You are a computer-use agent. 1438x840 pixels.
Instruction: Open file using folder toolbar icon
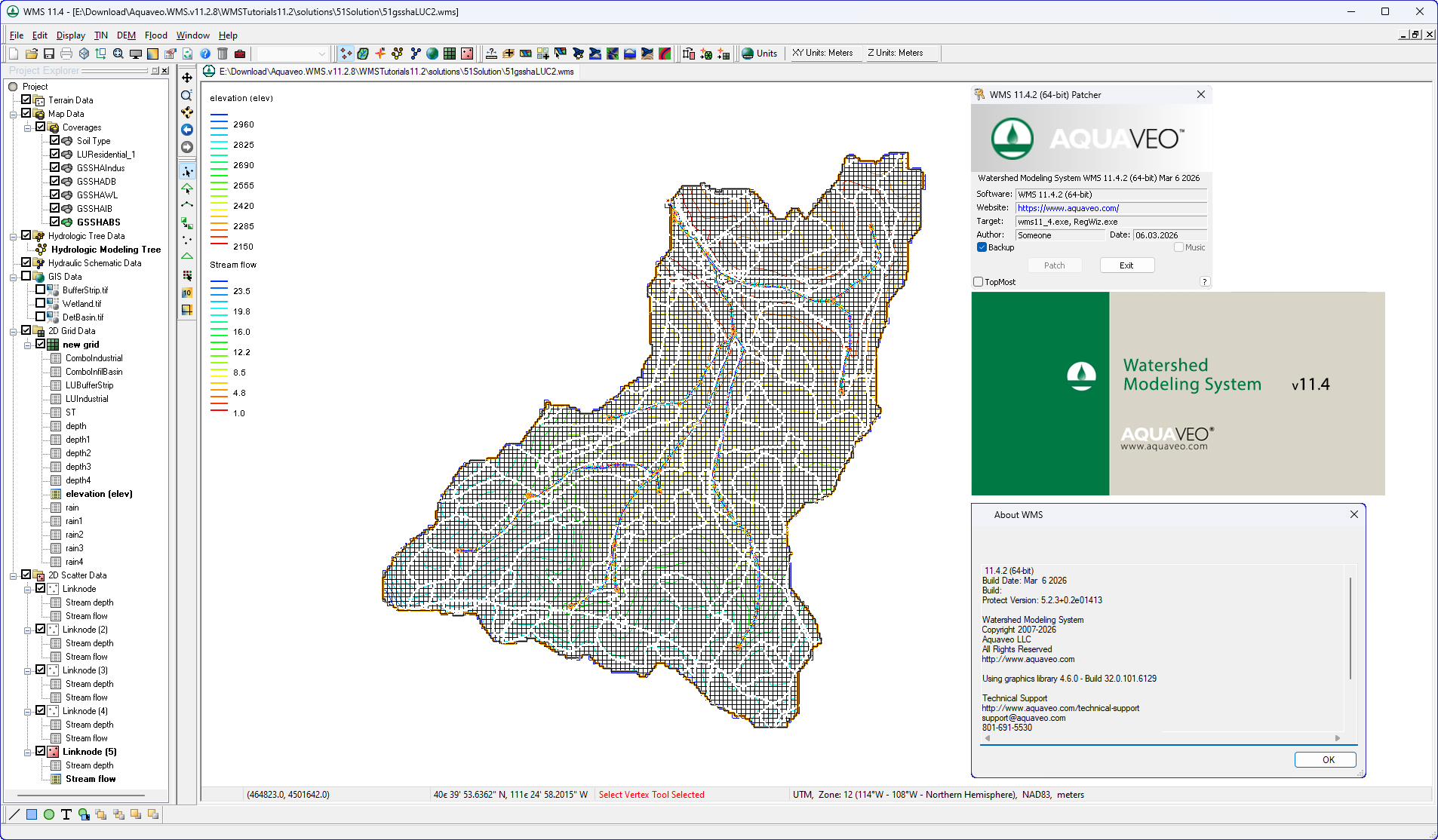click(32, 54)
